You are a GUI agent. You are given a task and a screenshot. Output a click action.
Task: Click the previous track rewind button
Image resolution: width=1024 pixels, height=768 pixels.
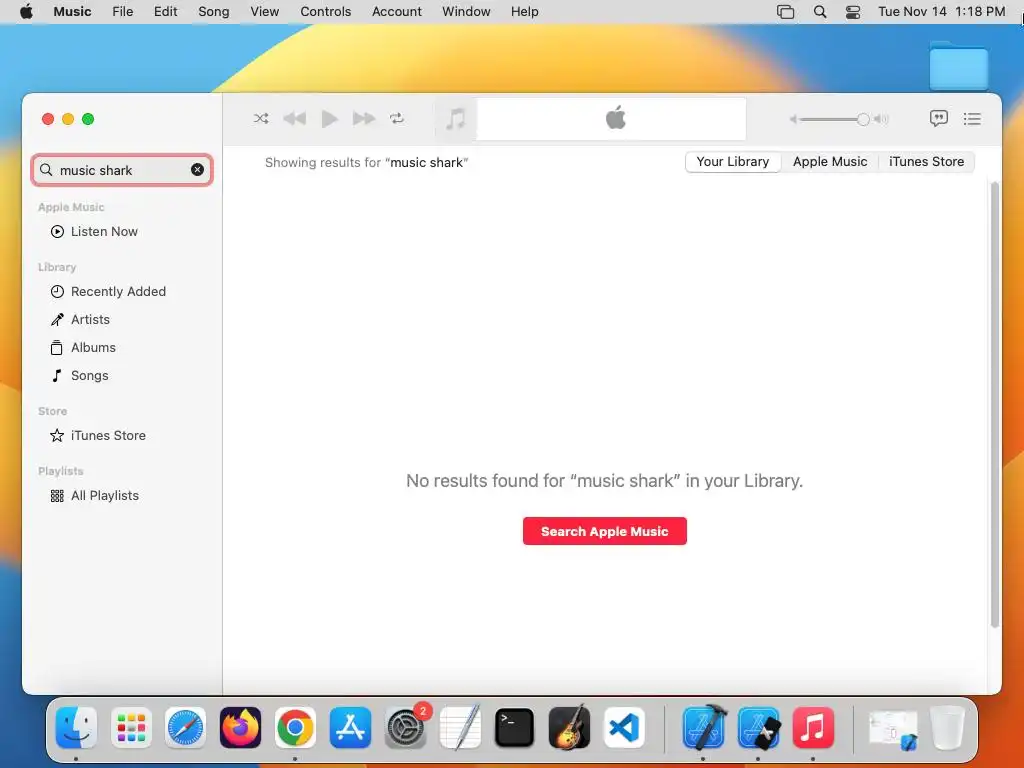(295, 118)
